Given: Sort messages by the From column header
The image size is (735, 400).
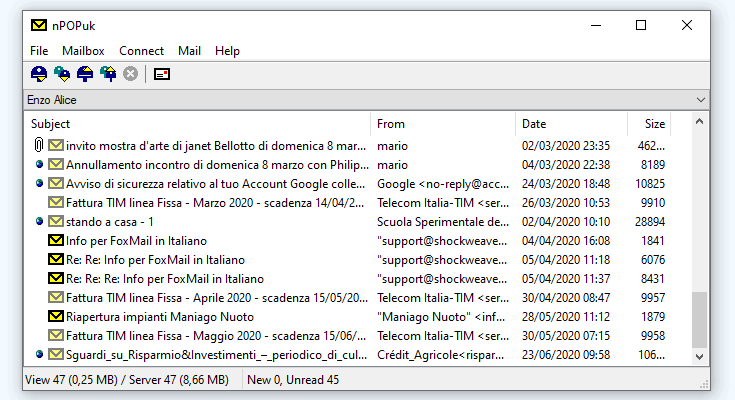Looking at the screenshot, I should pyautogui.click(x=443, y=124).
